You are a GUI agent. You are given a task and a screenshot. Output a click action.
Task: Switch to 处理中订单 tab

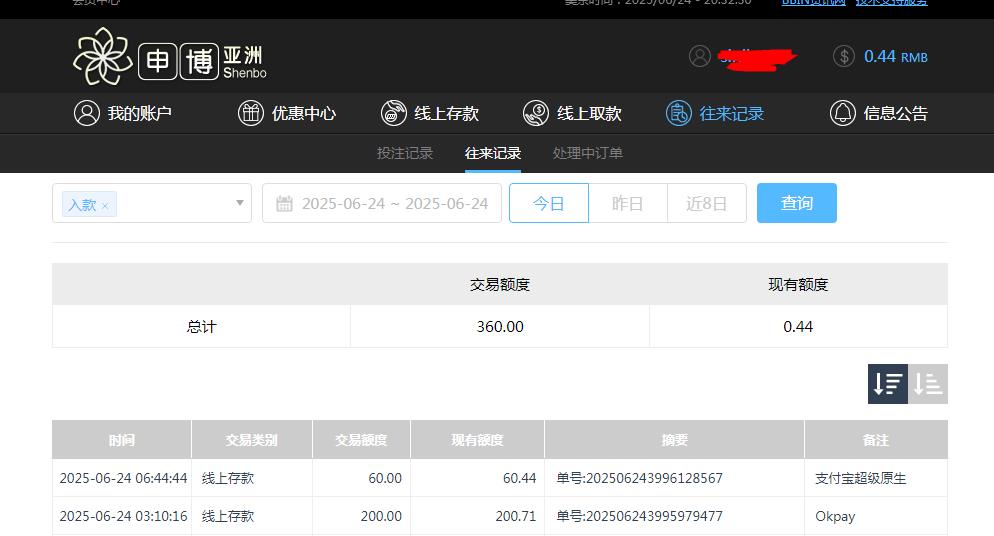(x=588, y=153)
